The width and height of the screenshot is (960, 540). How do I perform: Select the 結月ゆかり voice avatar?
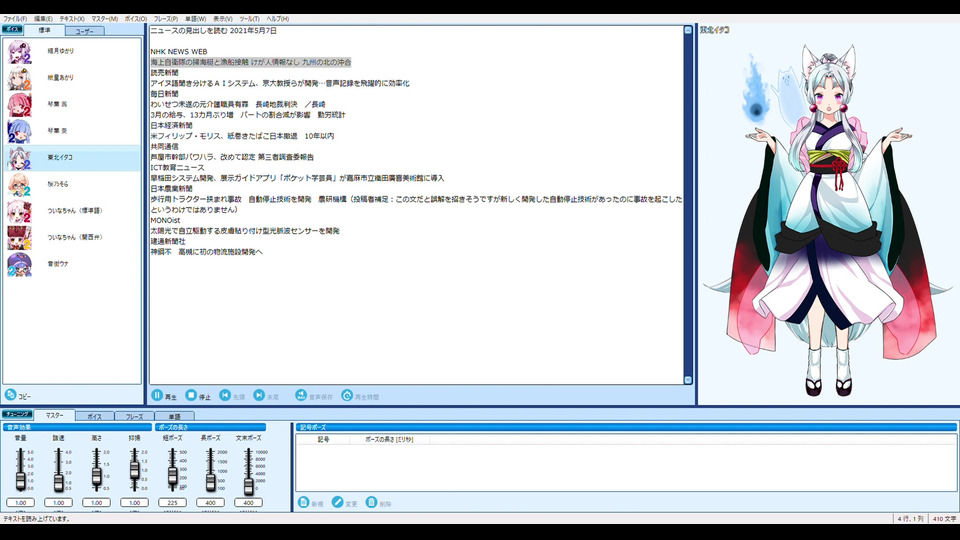(19, 51)
